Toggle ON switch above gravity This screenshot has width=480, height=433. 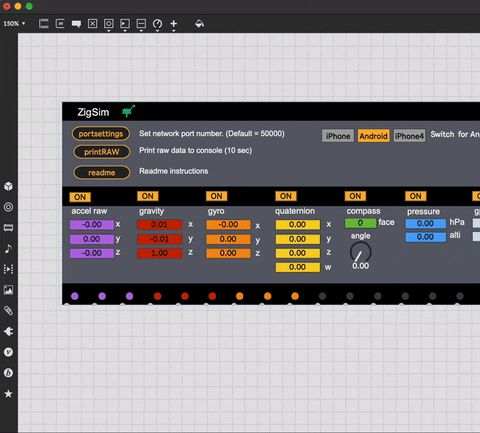(148, 196)
